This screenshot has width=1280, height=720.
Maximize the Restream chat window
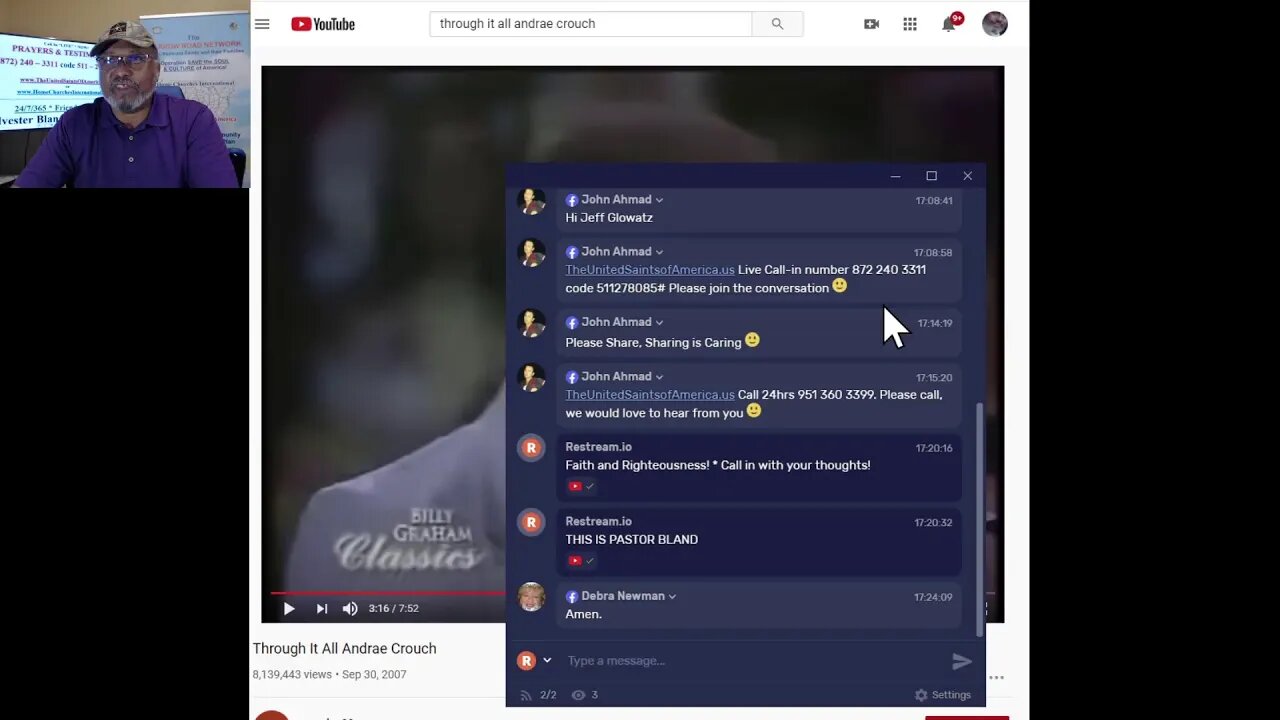tap(931, 176)
